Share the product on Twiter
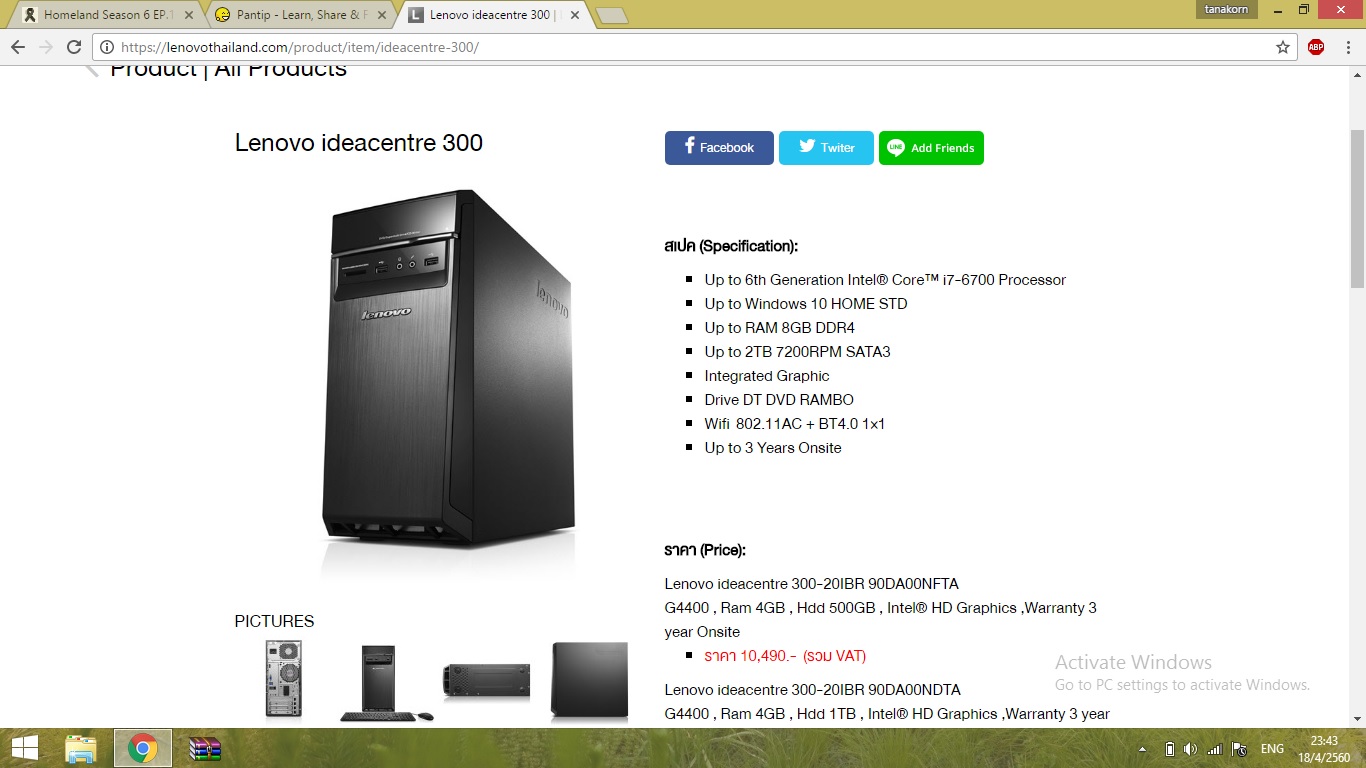 (x=826, y=148)
